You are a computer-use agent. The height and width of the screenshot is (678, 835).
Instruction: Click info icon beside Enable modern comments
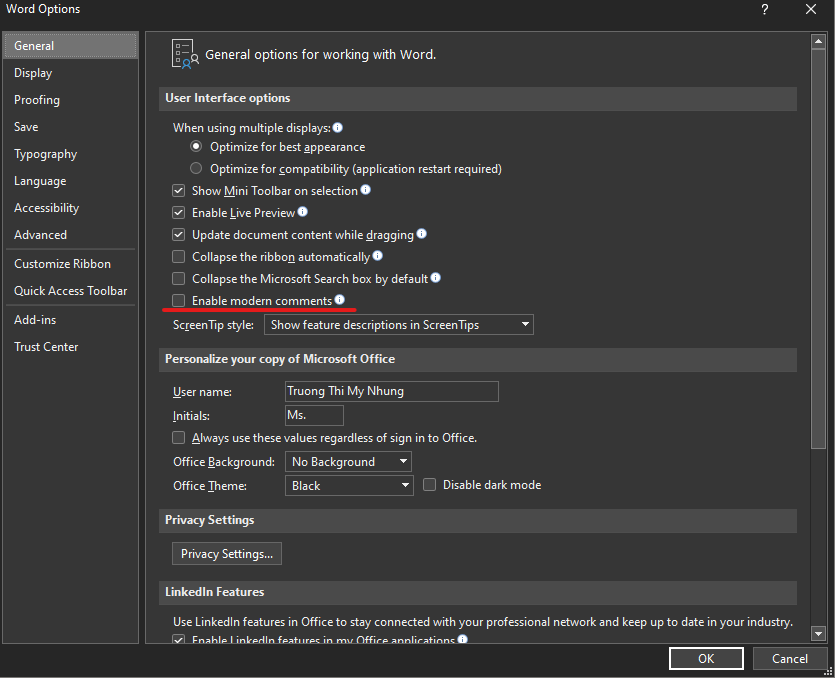point(340,300)
